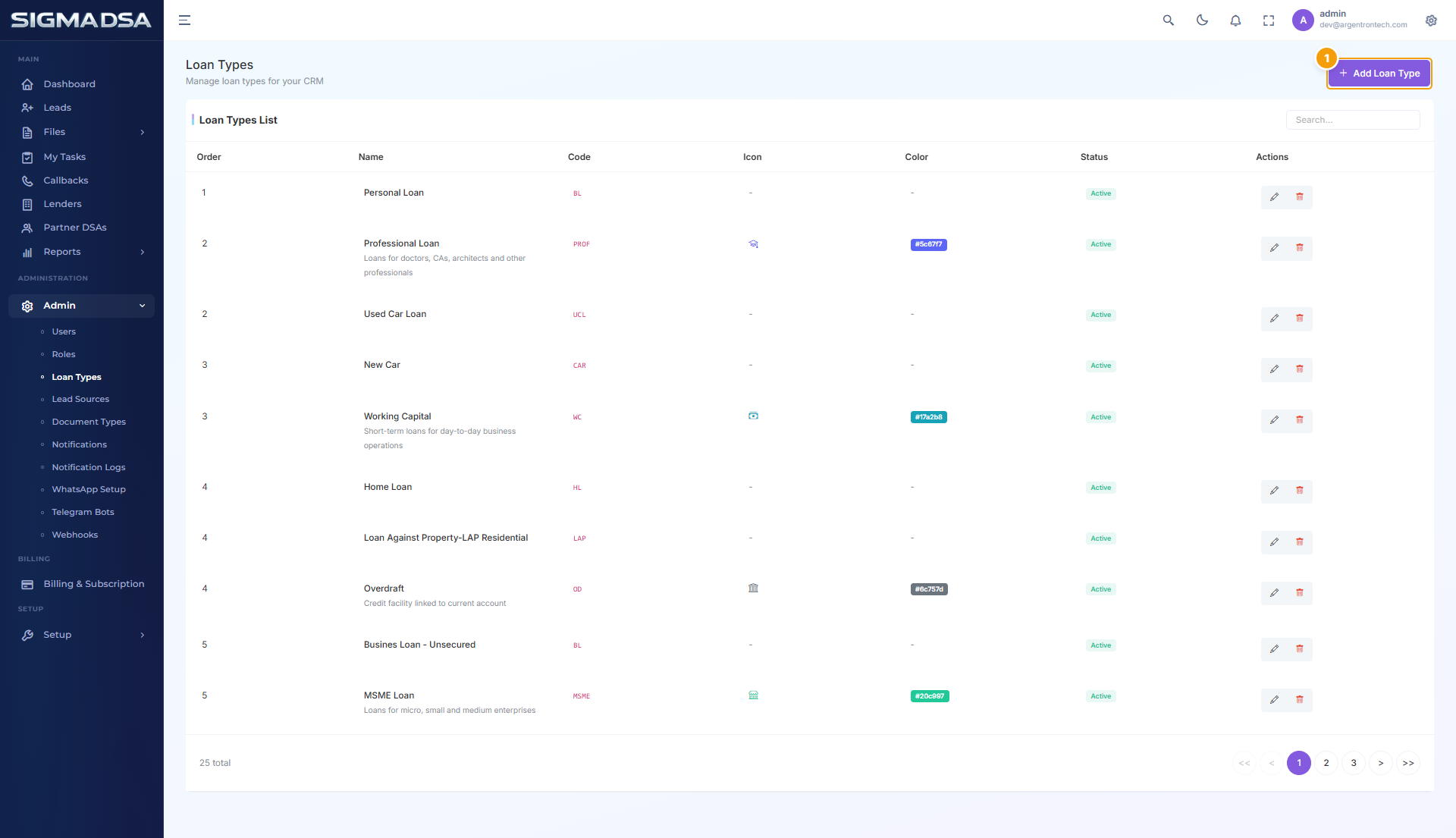The image size is (1456, 838).
Task: Delete the New Car loan type
Action: pos(1300,369)
